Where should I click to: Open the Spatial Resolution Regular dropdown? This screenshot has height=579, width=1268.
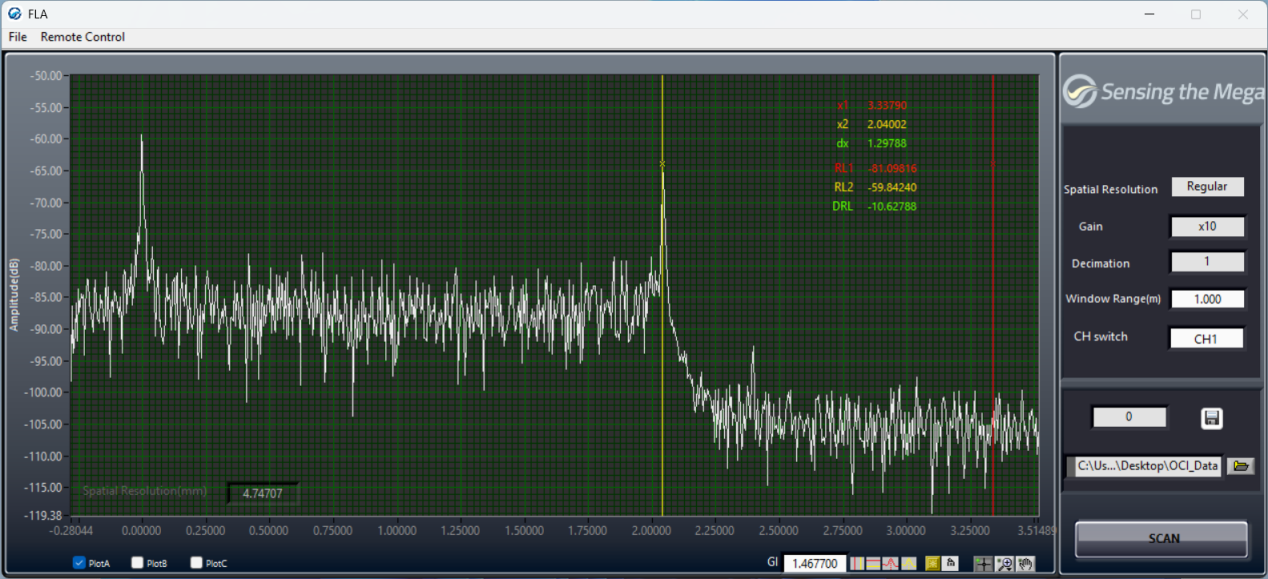tap(1207, 187)
